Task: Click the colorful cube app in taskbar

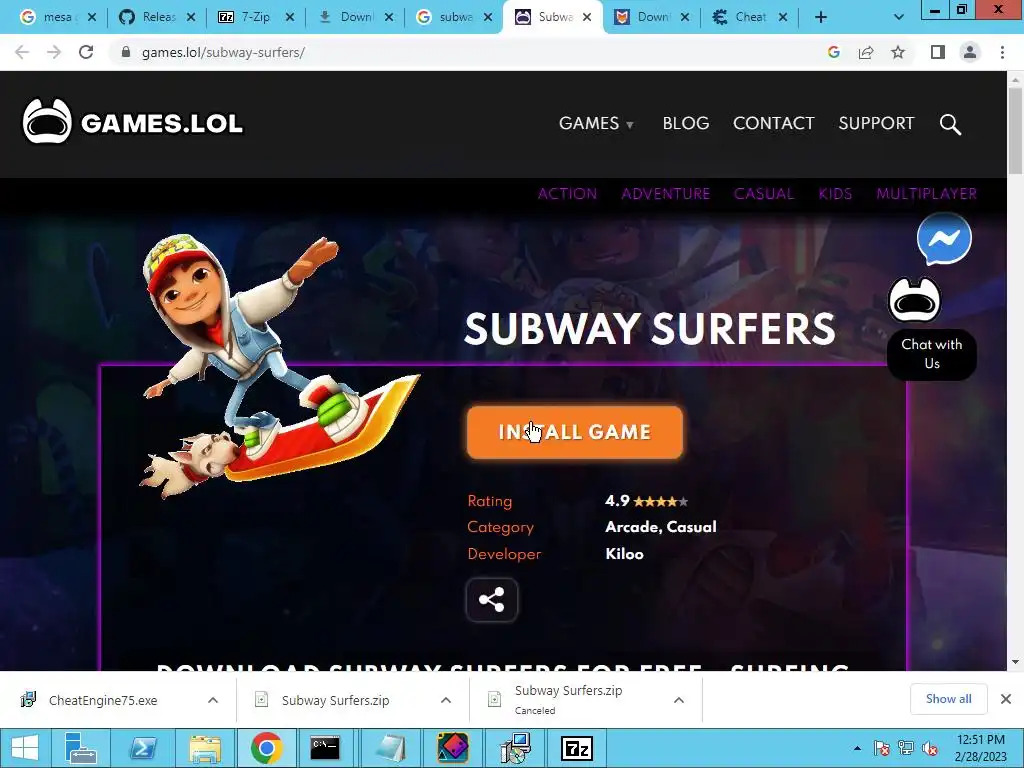Action: click(453, 748)
